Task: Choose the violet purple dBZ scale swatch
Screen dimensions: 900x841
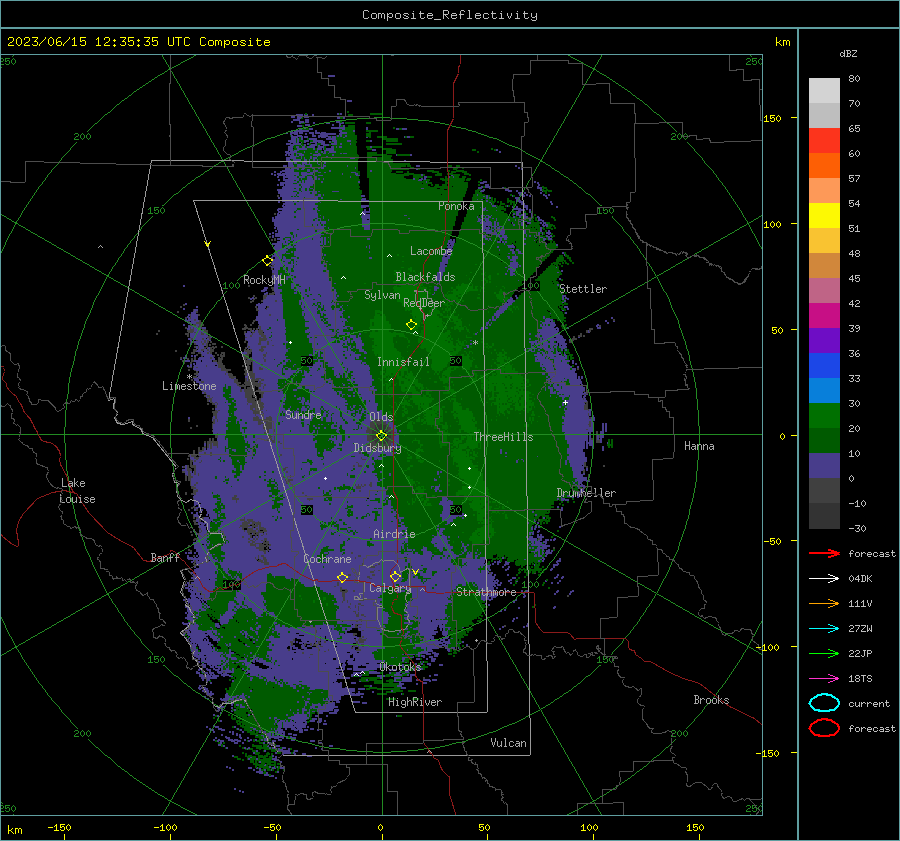Action: (x=824, y=340)
